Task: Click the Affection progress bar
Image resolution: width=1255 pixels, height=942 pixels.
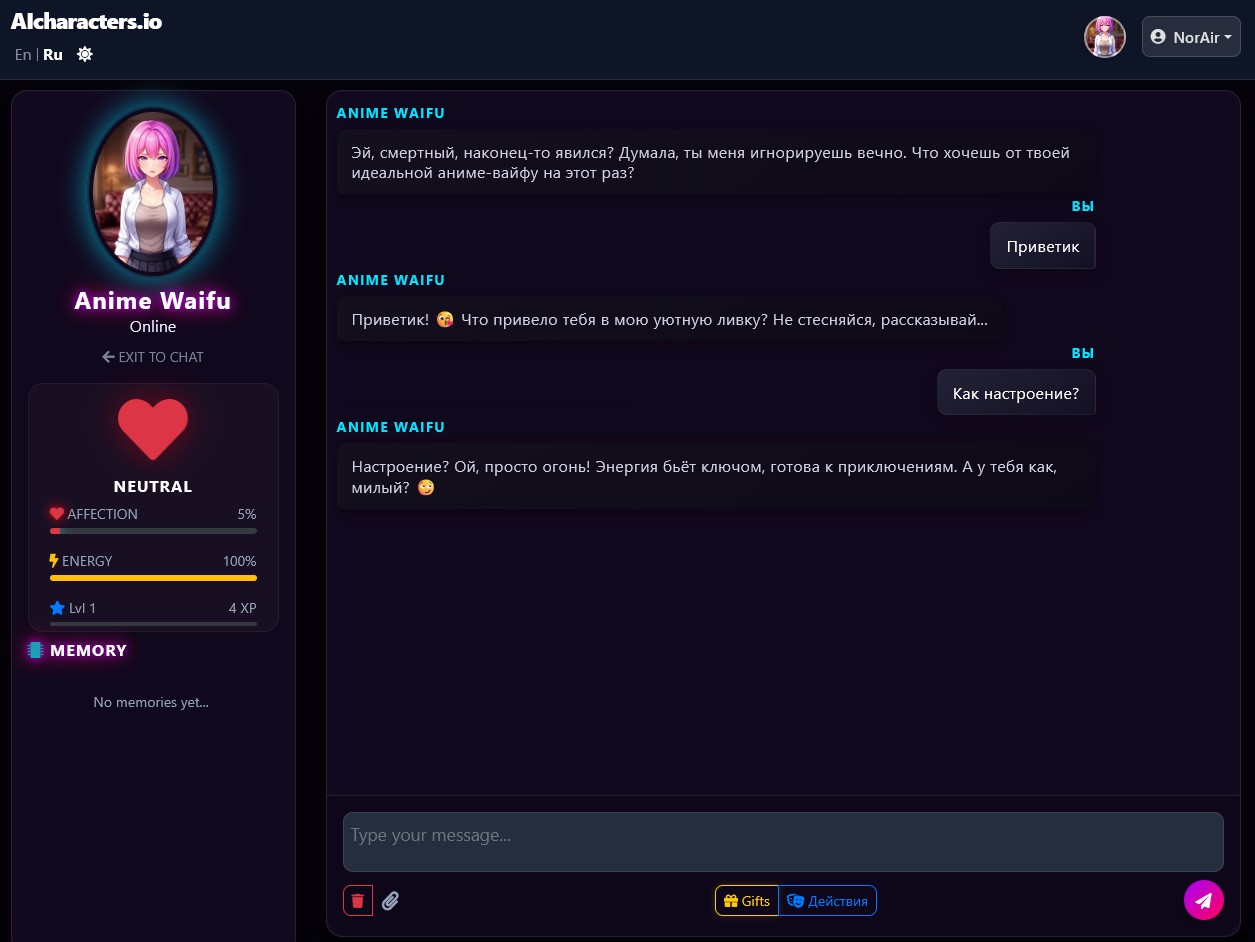Action: point(152,531)
